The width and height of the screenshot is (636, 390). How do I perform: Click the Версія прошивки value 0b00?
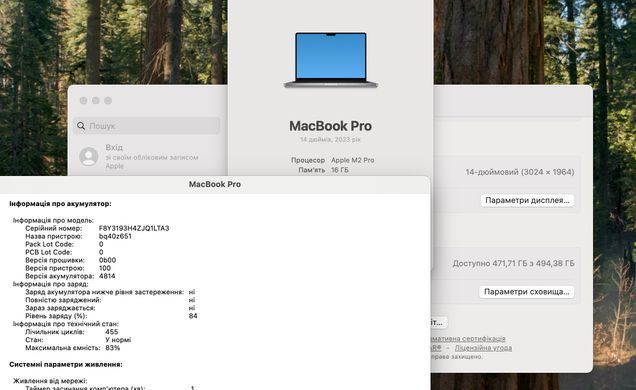pos(107,260)
